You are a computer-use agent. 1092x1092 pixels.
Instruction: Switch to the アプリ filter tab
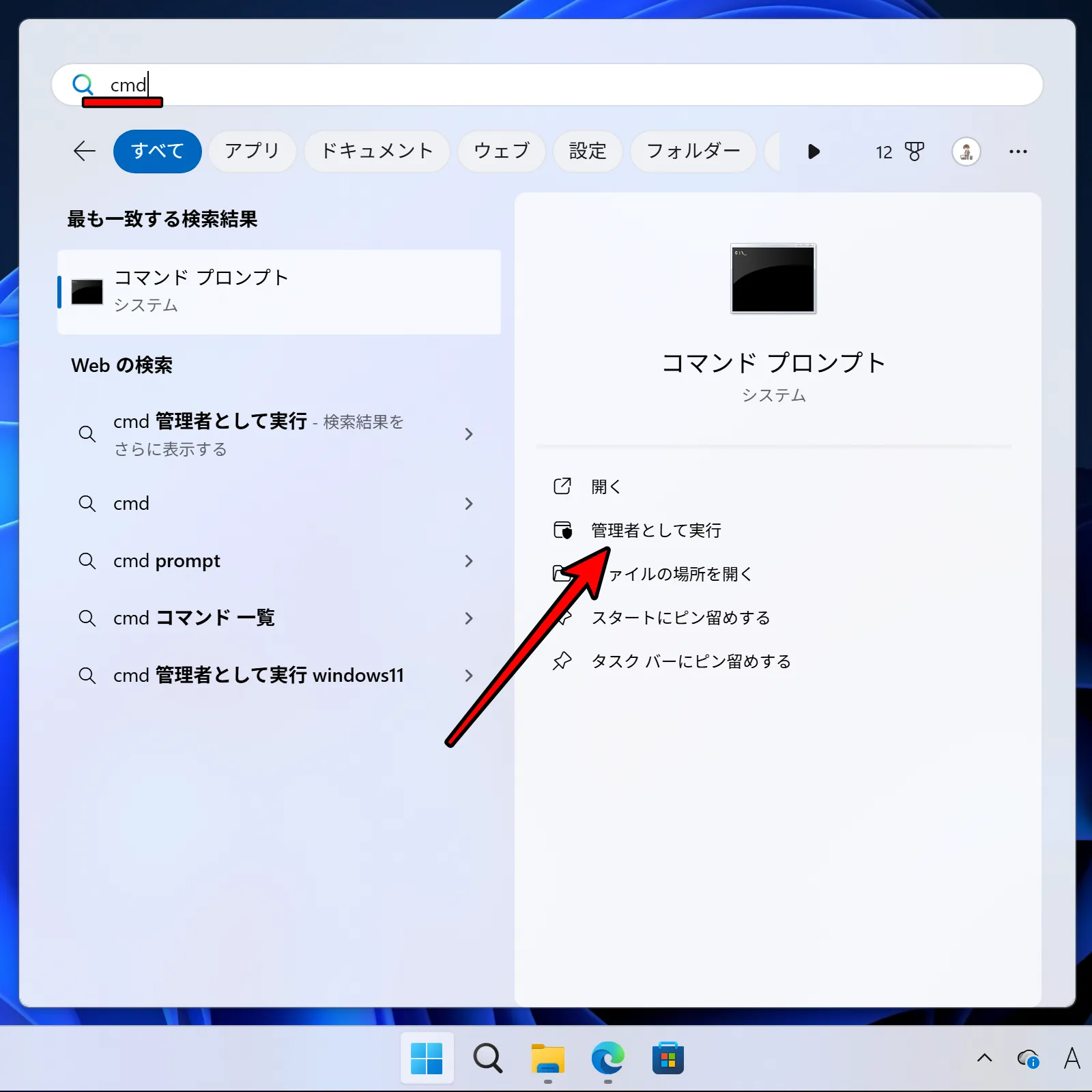[x=252, y=152]
